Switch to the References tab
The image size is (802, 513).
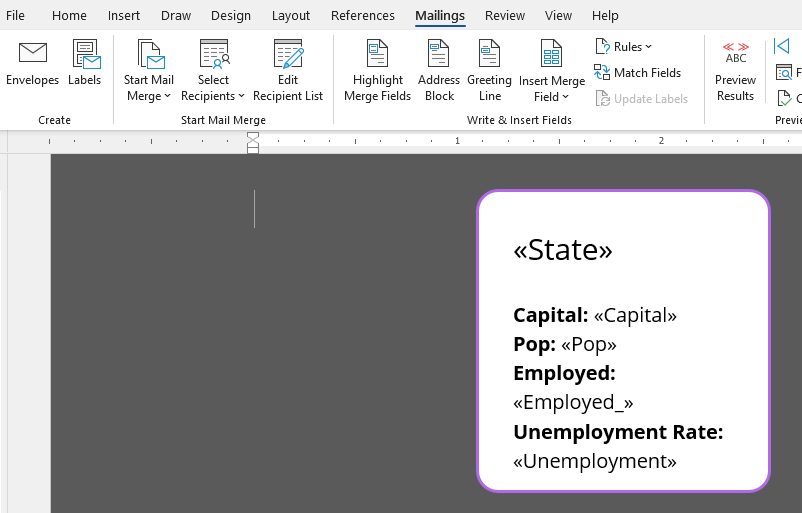click(363, 15)
